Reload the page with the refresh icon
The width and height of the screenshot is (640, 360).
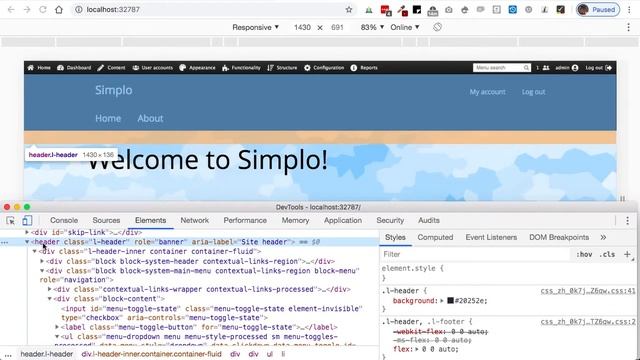(x=43, y=9)
